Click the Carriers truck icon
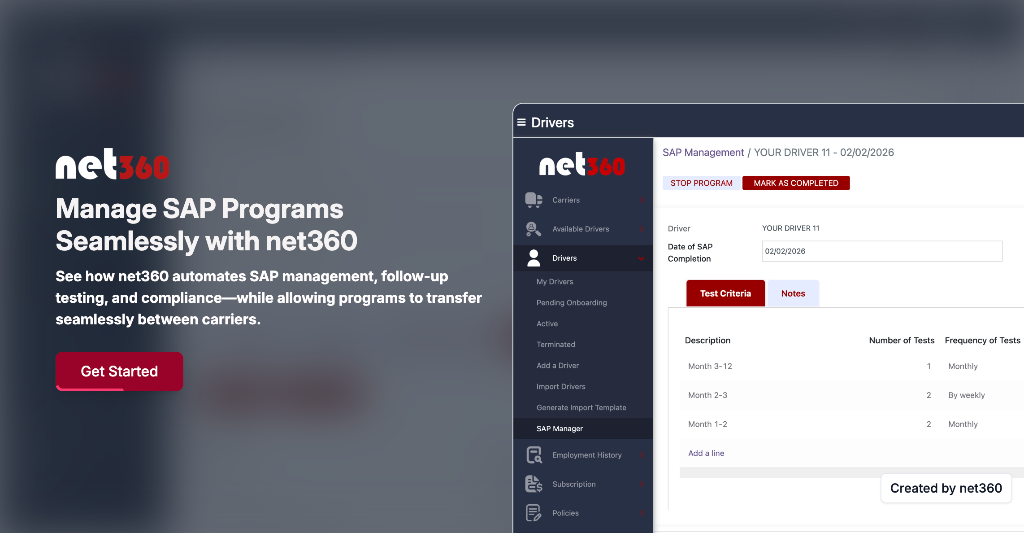 534,200
